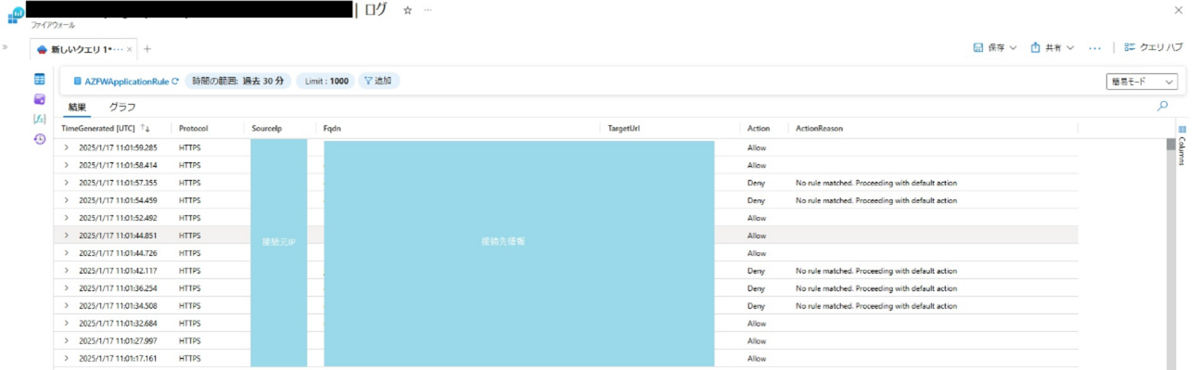The image size is (1200, 370).
Task: Expand row 2025/1/17 11:01:42.117
Action: [x=67, y=270]
